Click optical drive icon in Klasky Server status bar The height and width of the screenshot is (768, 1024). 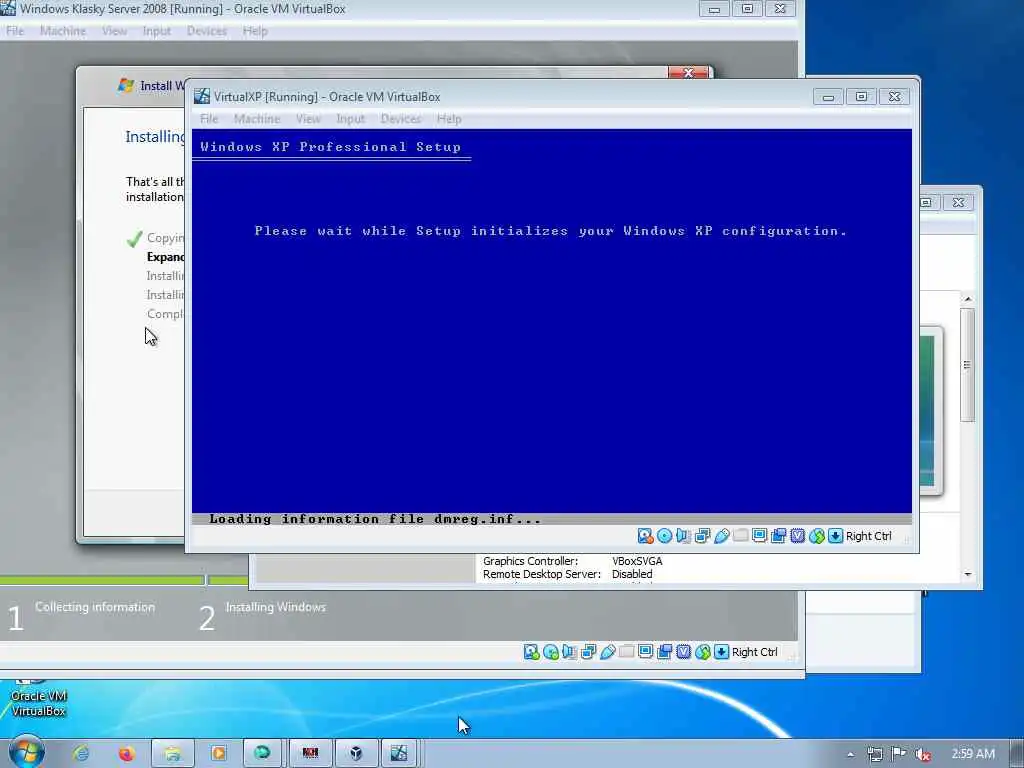pyautogui.click(x=551, y=652)
